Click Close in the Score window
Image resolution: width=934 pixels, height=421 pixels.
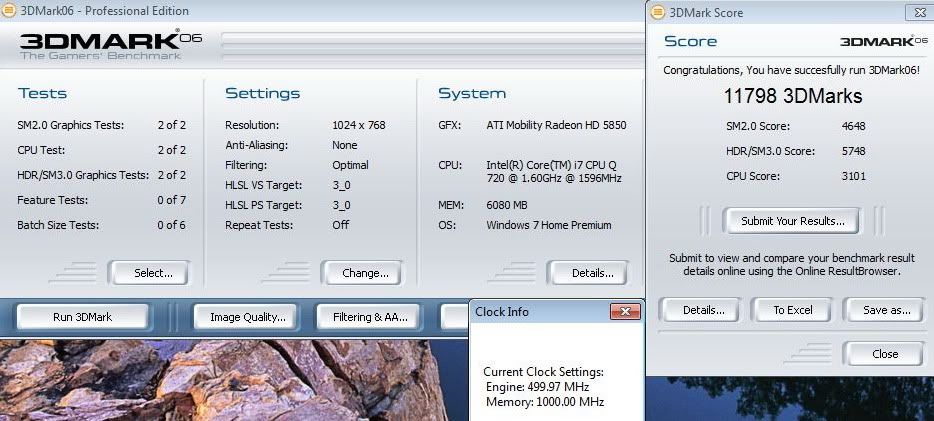tap(883, 354)
